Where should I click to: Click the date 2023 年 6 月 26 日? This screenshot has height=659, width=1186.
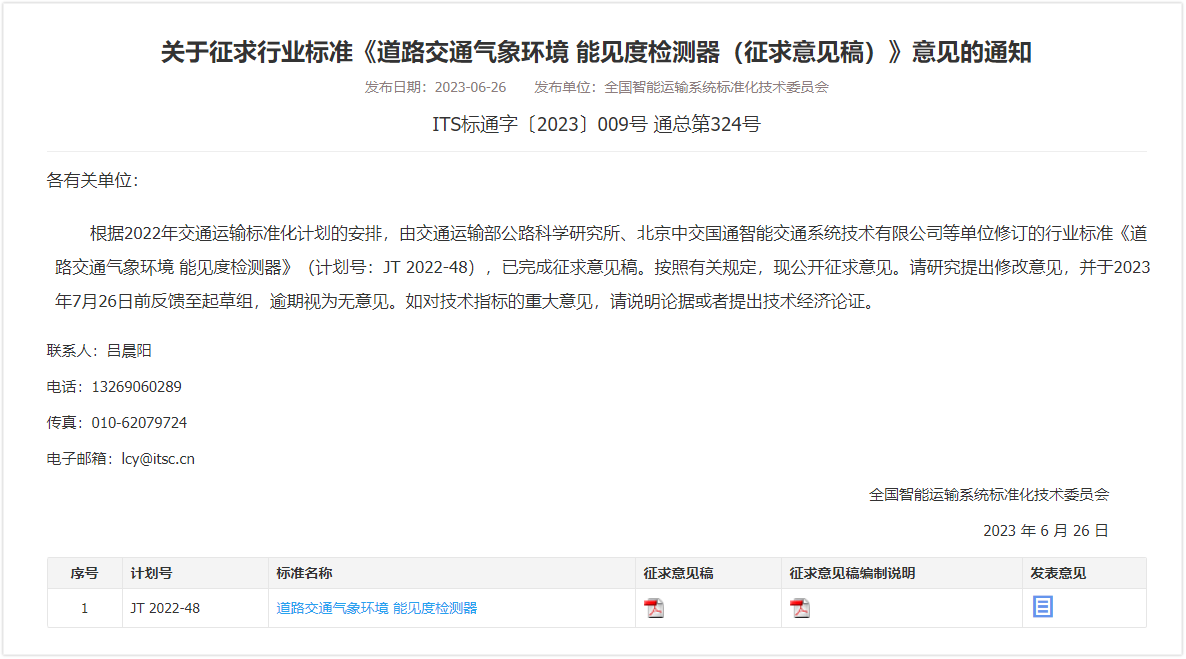[1045, 530]
